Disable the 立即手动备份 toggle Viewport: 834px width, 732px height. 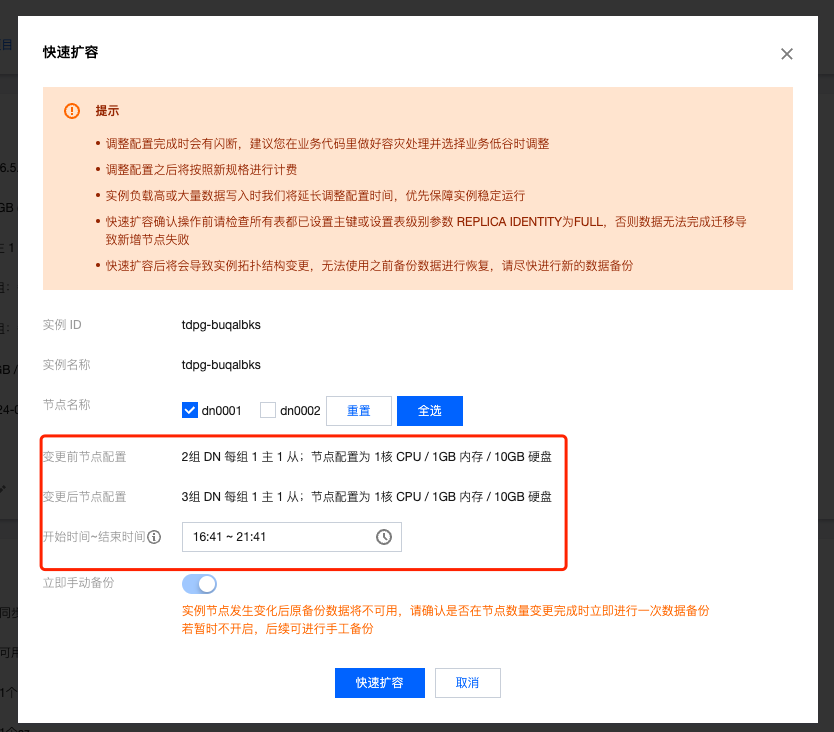[199, 583]
